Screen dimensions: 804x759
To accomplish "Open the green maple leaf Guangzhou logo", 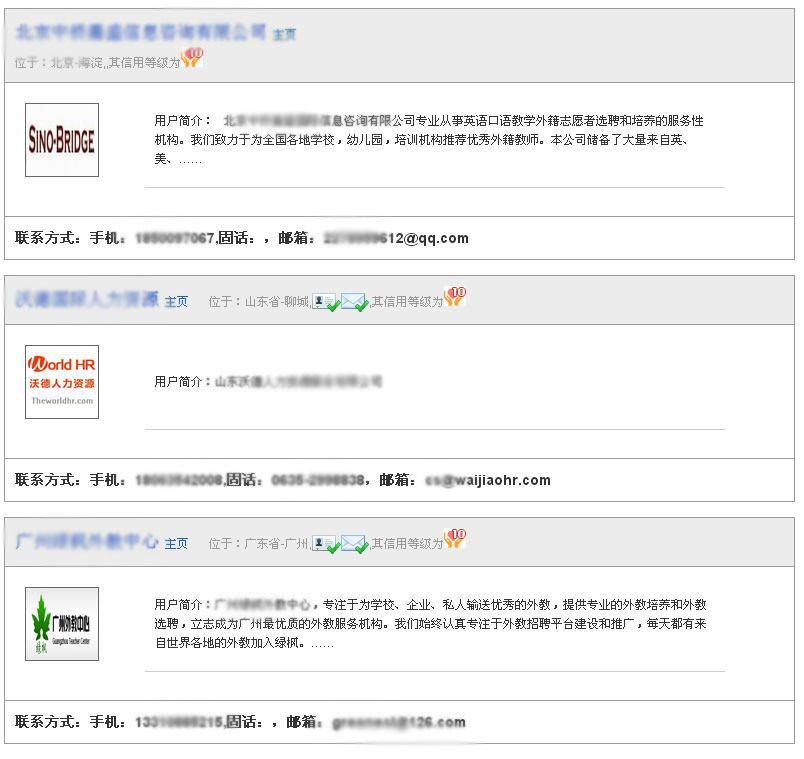I will click(x=62, y=623).
